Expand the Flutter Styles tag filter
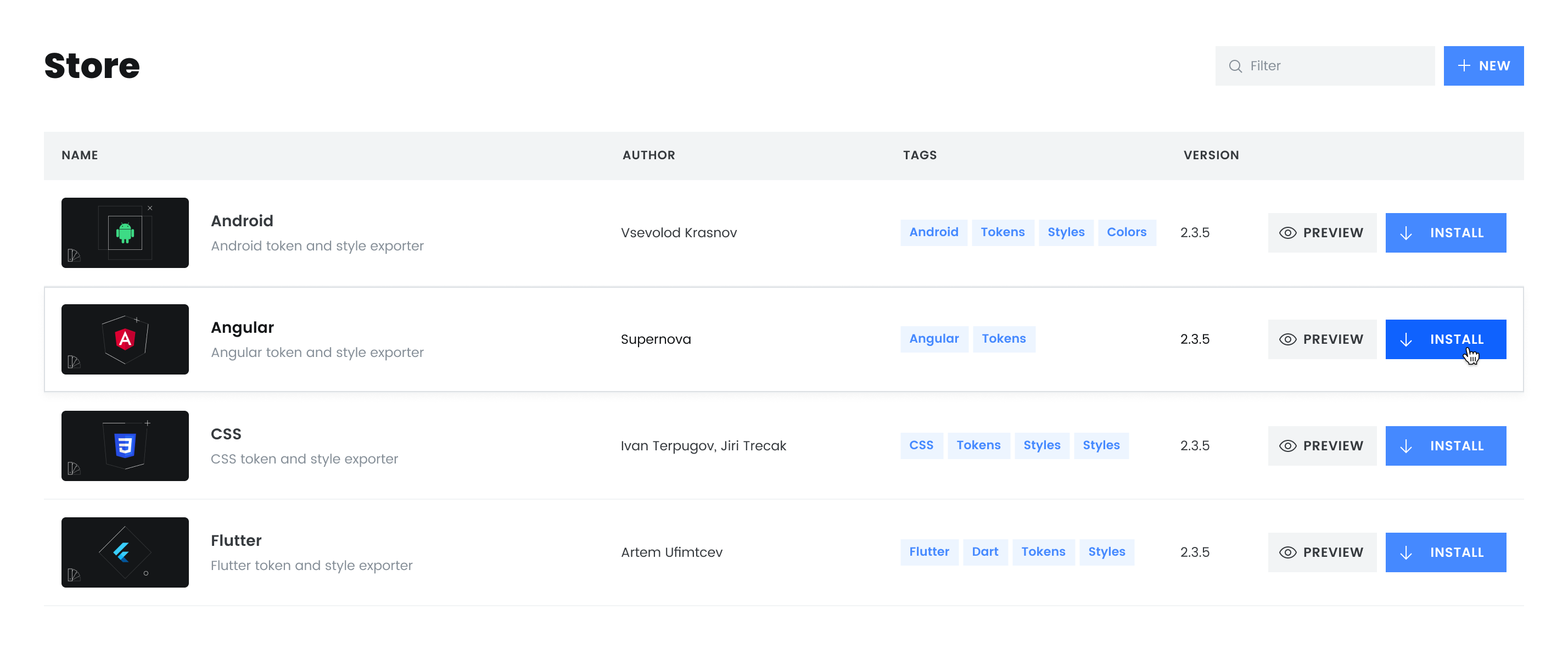The width and height of the screenshot is (1568, 648). pos(1108,552)
